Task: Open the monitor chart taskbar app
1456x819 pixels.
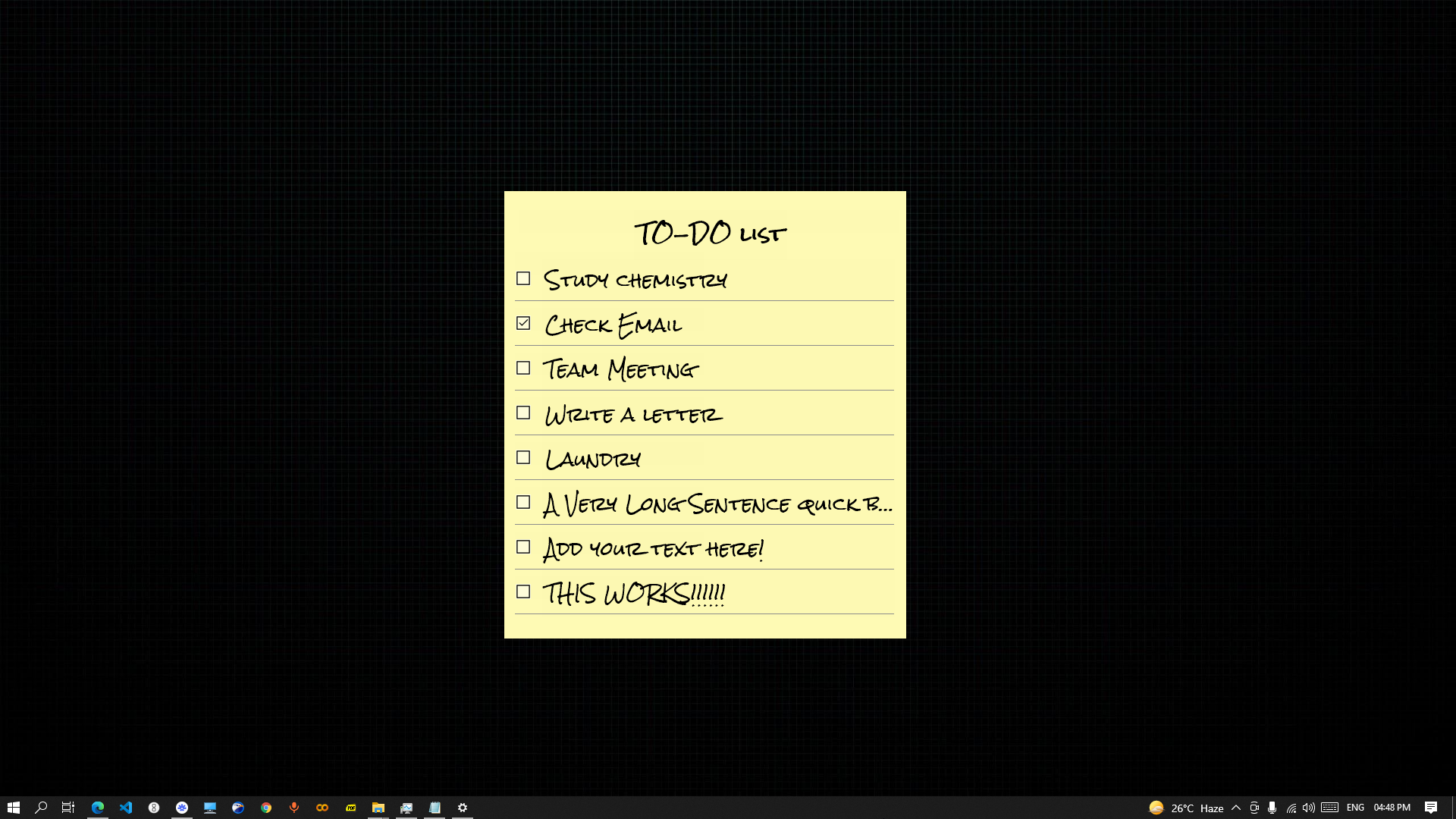Action: (x=406, y=808)
